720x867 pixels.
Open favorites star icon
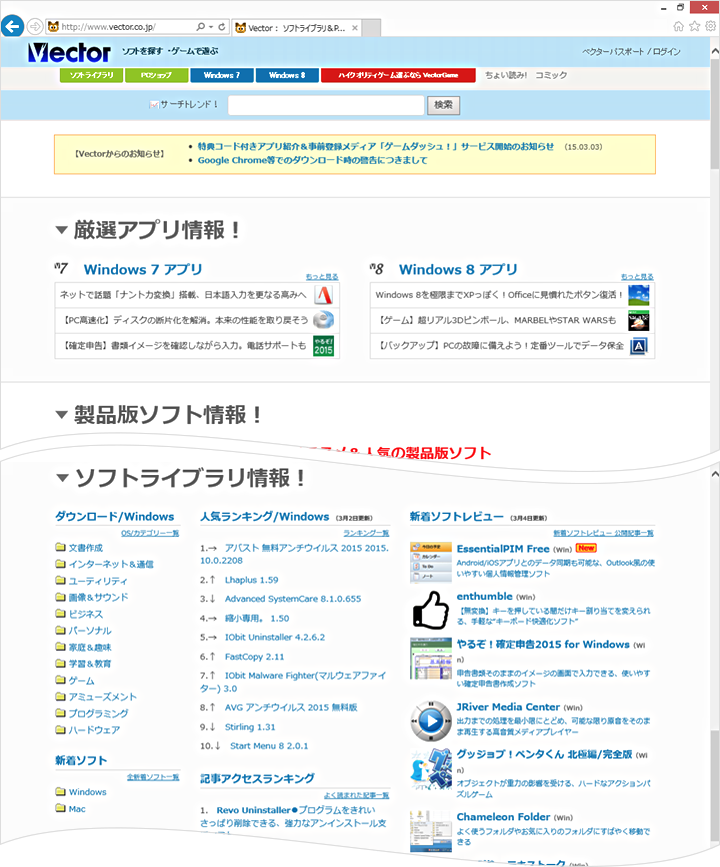pyautogui.click(x=695, y=26)
